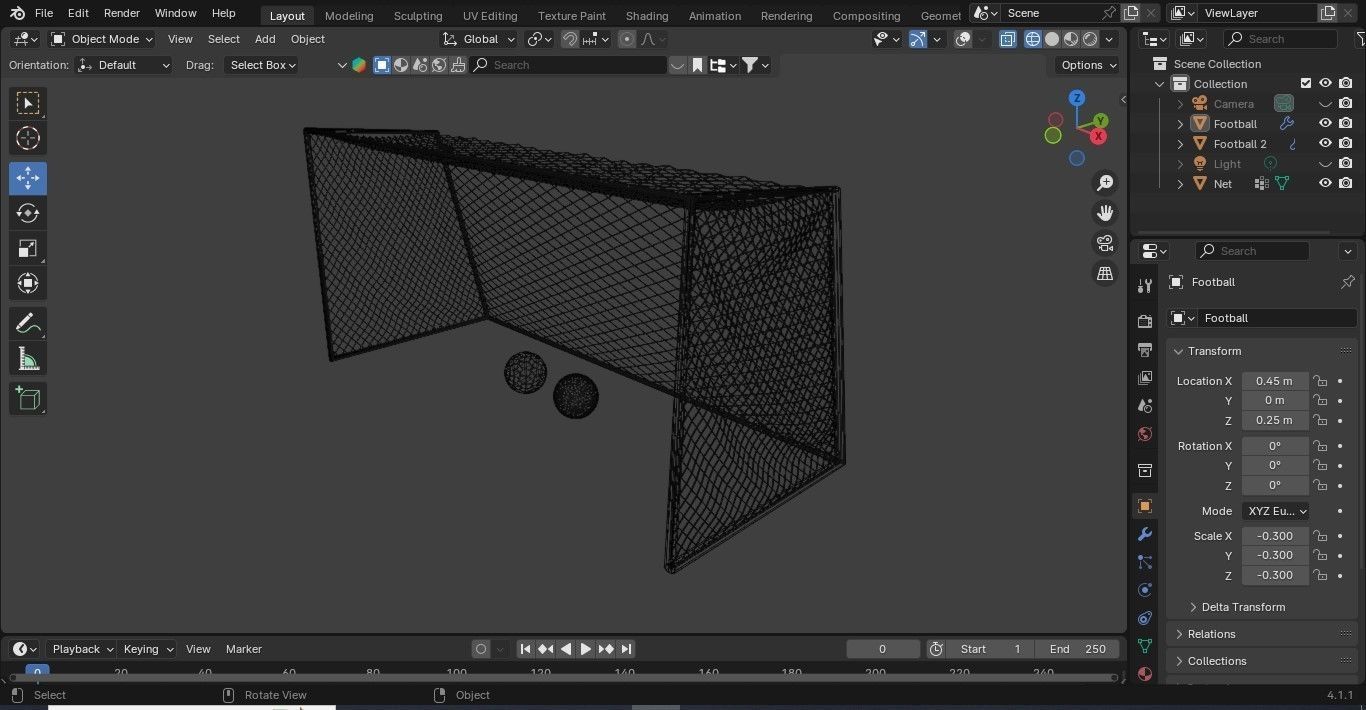Switch to Shading workspace tab
This screenshot has width=1366, height=710.
pos(647,15)
